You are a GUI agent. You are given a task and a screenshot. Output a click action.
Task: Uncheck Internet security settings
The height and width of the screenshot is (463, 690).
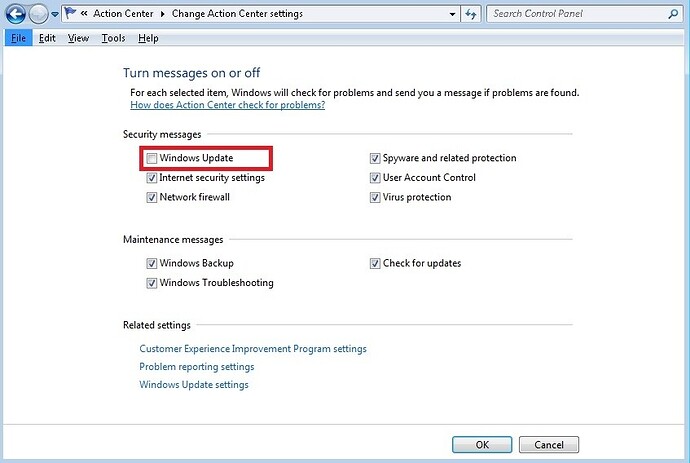coord(151,178)
